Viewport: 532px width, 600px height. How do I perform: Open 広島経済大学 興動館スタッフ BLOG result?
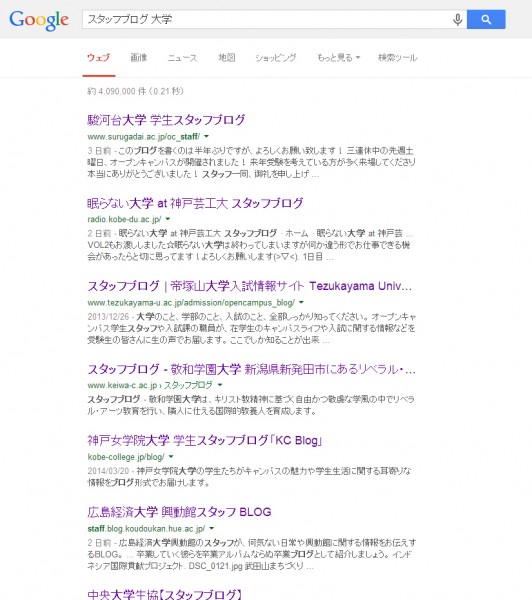click(x=179, y=512)
